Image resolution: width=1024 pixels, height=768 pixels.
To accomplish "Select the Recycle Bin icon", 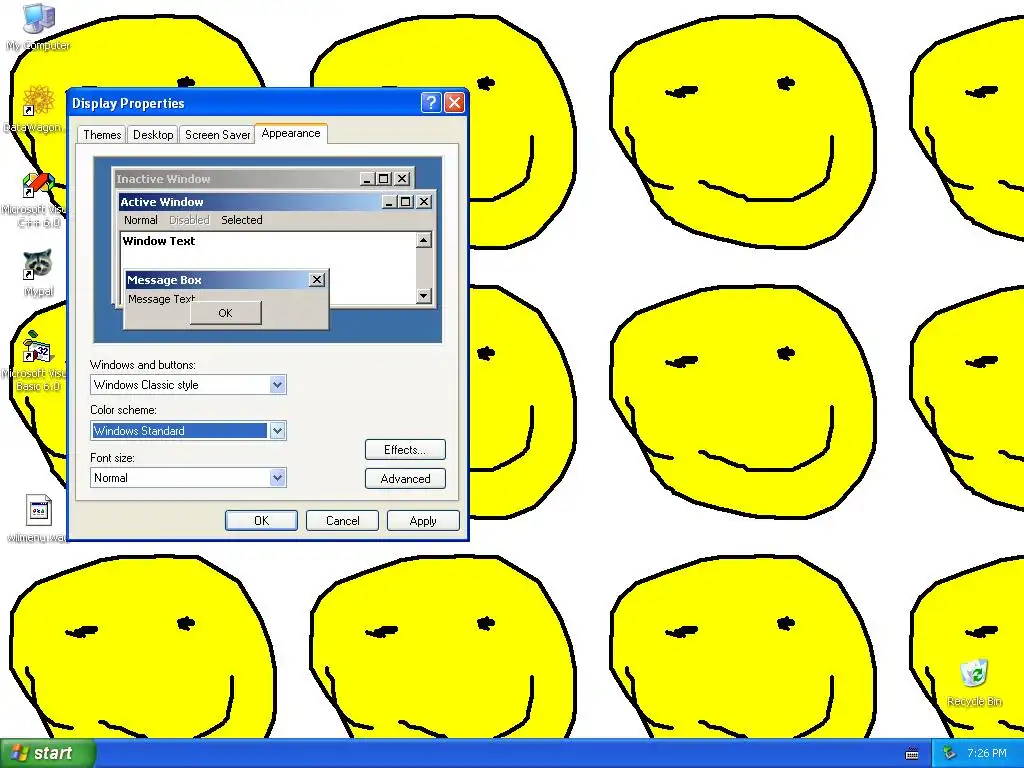I will pos(974,682).
